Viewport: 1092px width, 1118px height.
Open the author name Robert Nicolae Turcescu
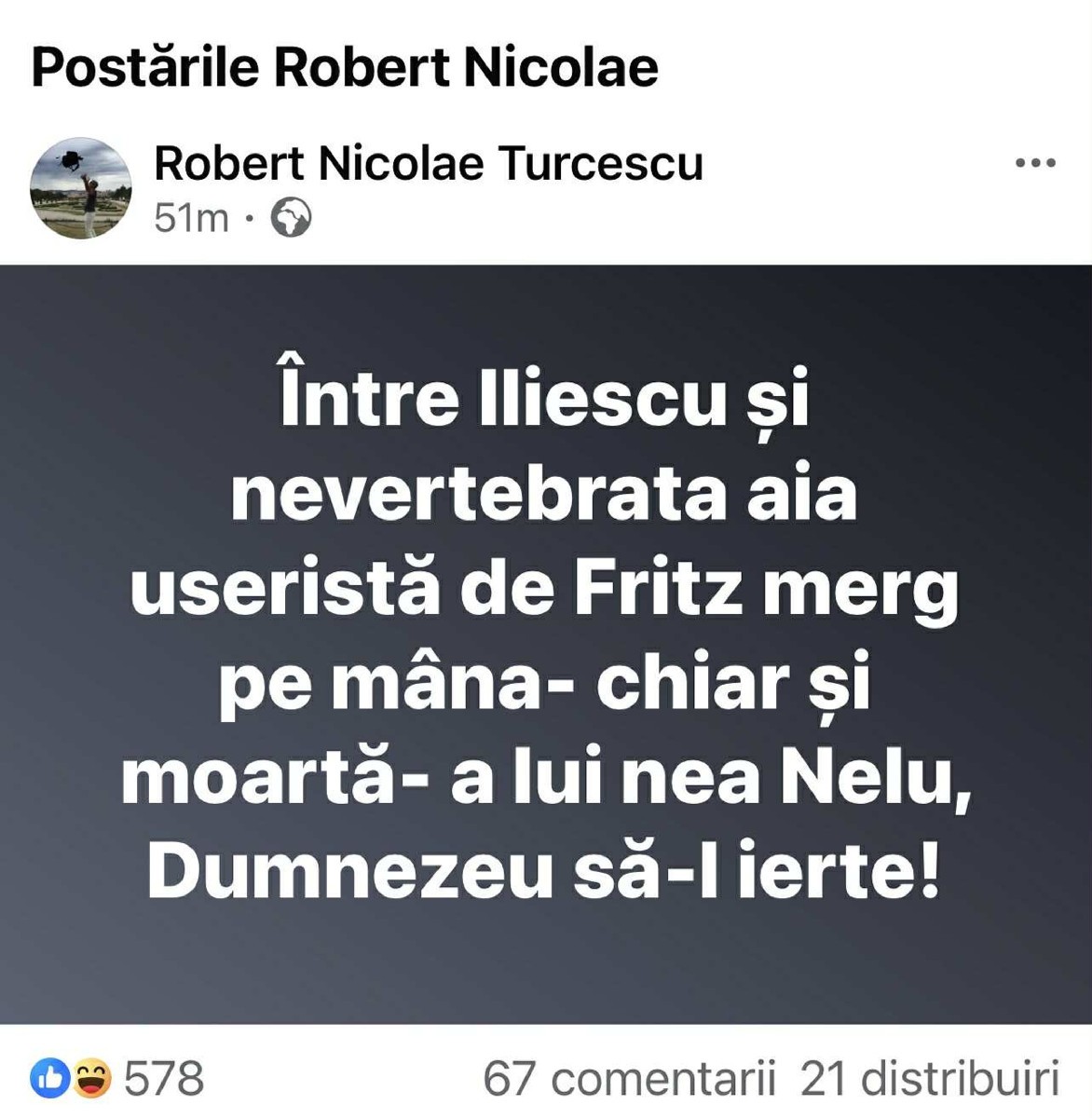click(x=428, y=163)
